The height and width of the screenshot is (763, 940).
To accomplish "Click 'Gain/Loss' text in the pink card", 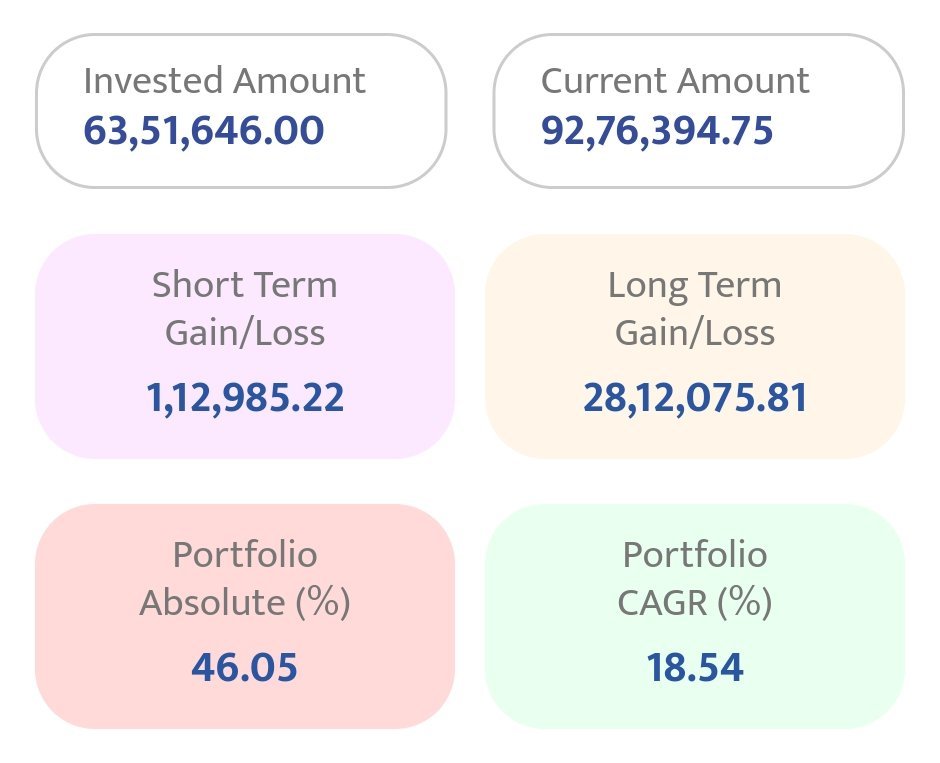I will point(245,333).
